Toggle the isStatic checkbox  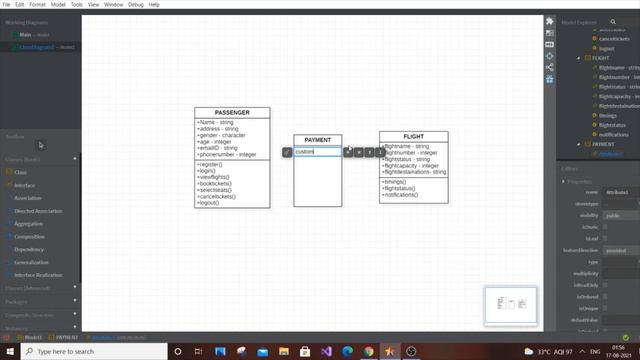tap(605, 227)
